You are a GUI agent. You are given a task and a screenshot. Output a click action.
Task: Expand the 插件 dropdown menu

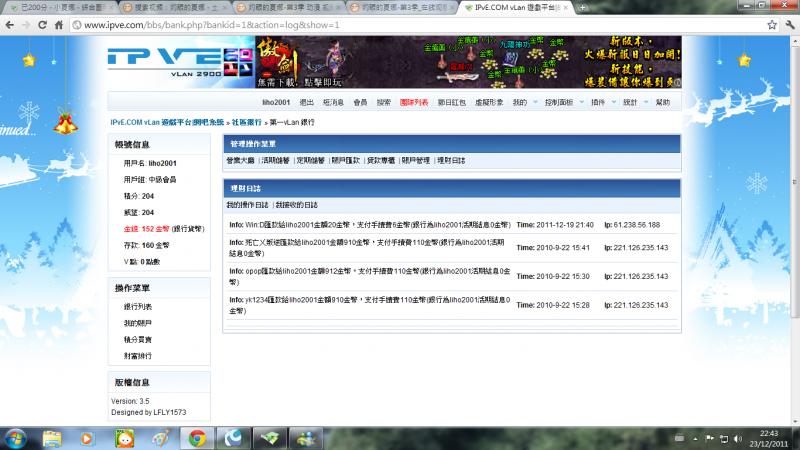pos(601,102)
